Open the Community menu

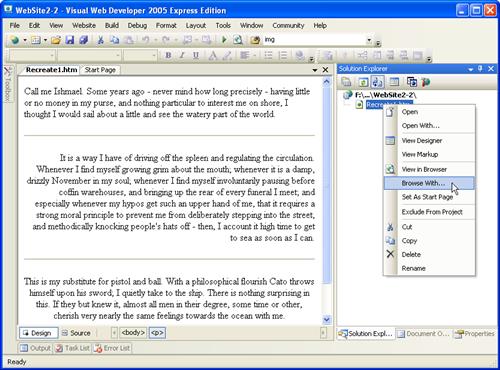(288, 25)
